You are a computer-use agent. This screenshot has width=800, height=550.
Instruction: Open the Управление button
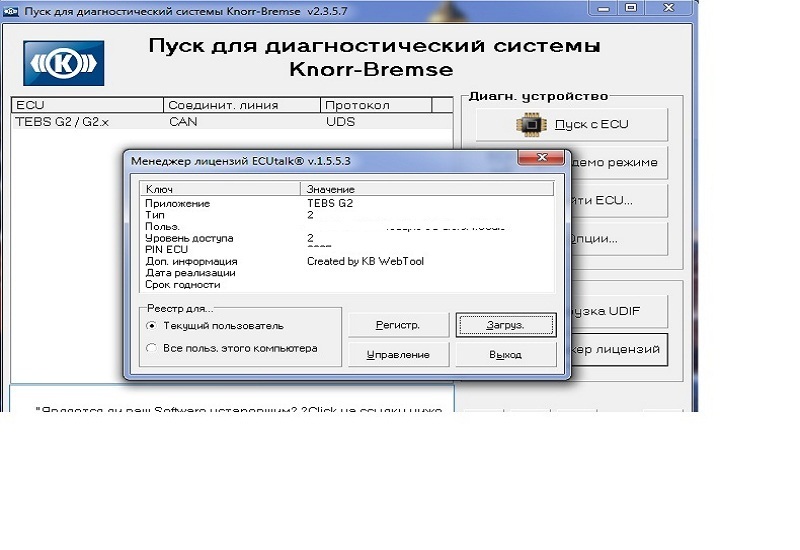(398, 355)
